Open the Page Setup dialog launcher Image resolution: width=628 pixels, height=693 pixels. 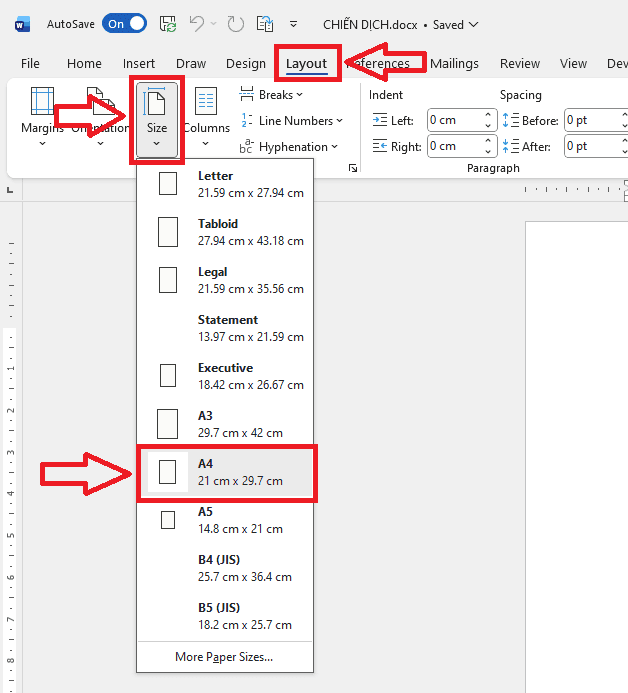tap(352, 169)
